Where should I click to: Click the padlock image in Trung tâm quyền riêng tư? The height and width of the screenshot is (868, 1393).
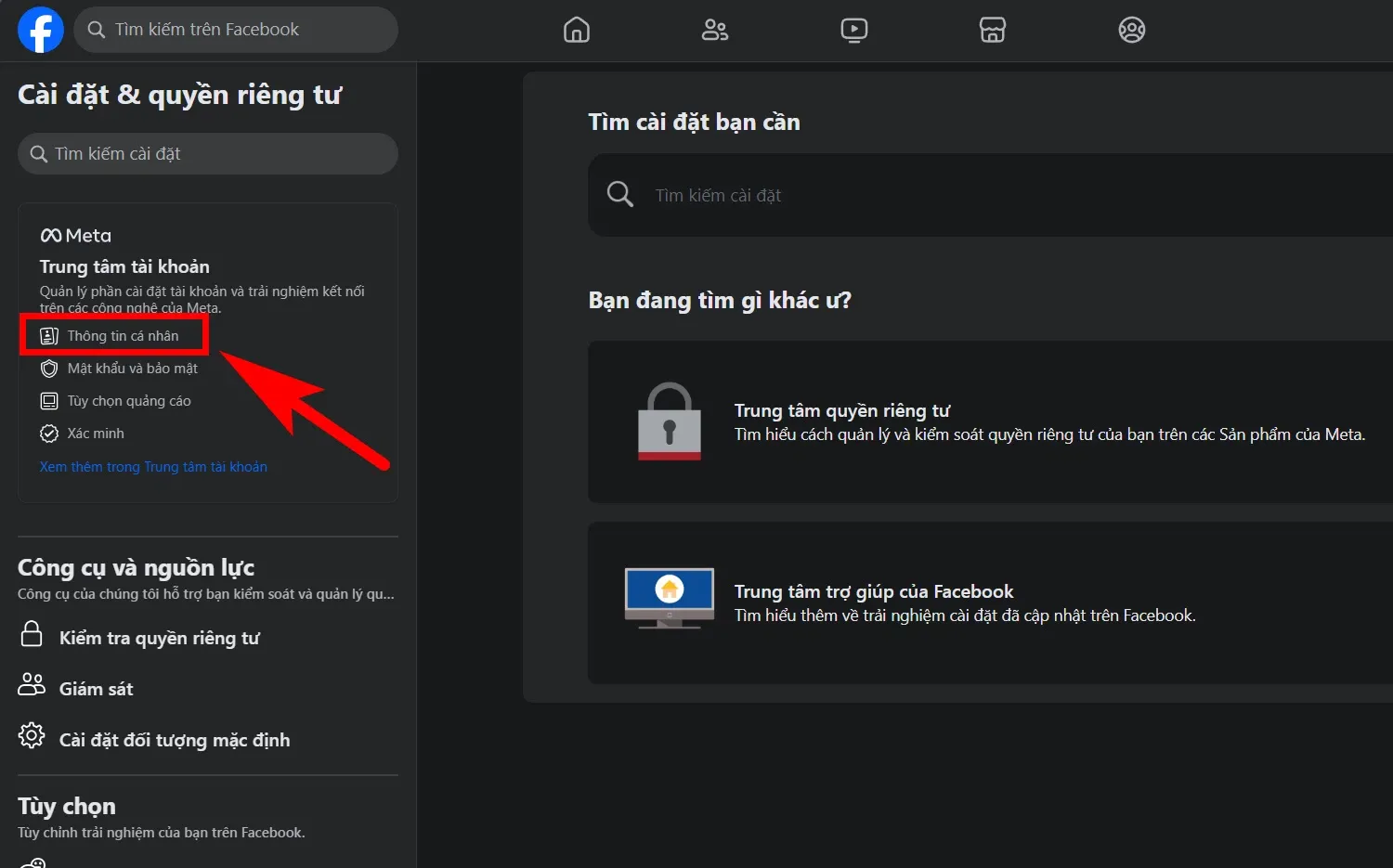click(670, 421)
